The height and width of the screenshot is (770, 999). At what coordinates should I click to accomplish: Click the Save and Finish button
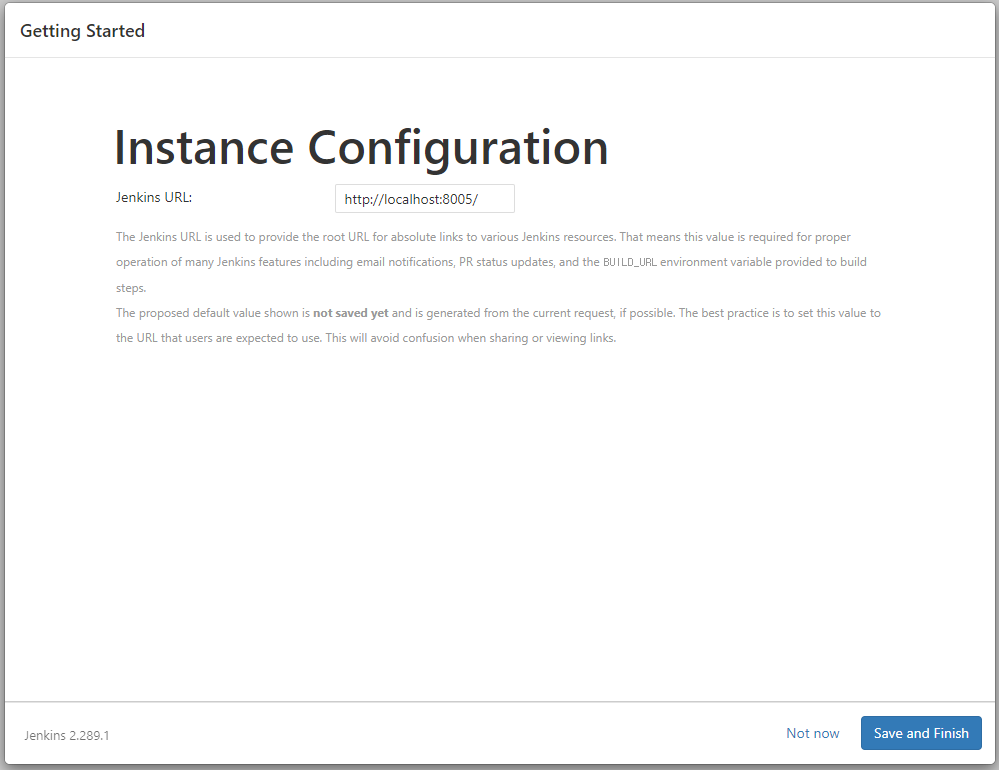point(921,733)
